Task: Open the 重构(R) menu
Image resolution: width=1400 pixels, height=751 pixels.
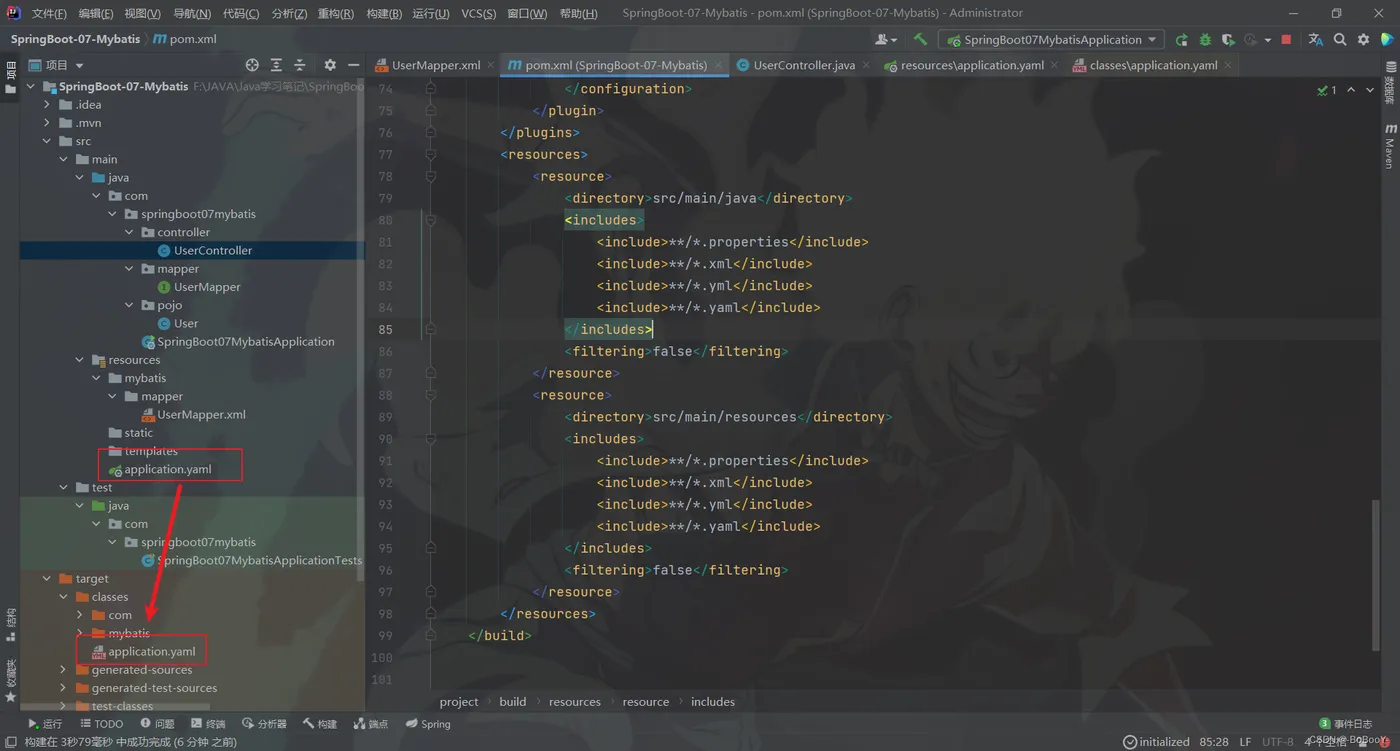Action: [x=336, y=13]
